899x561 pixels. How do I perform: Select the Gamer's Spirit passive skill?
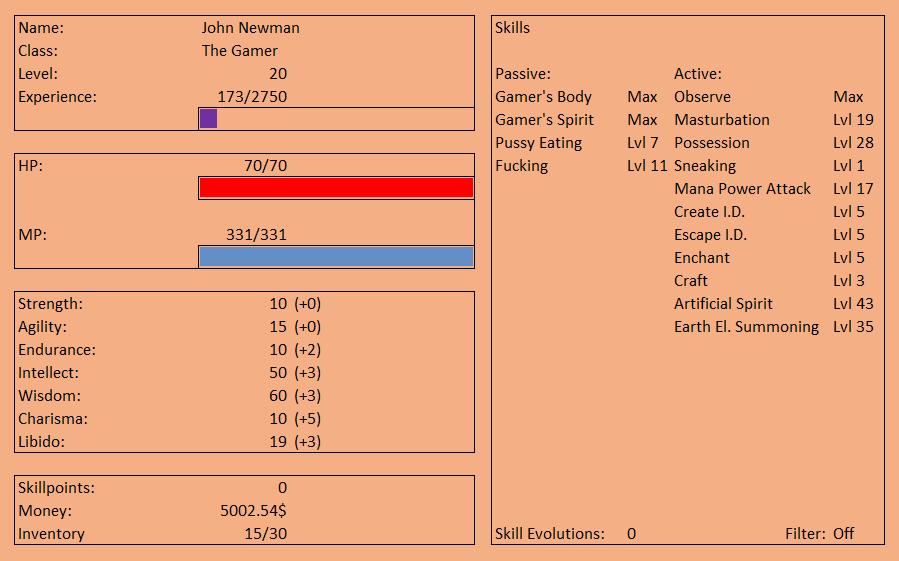544,119
